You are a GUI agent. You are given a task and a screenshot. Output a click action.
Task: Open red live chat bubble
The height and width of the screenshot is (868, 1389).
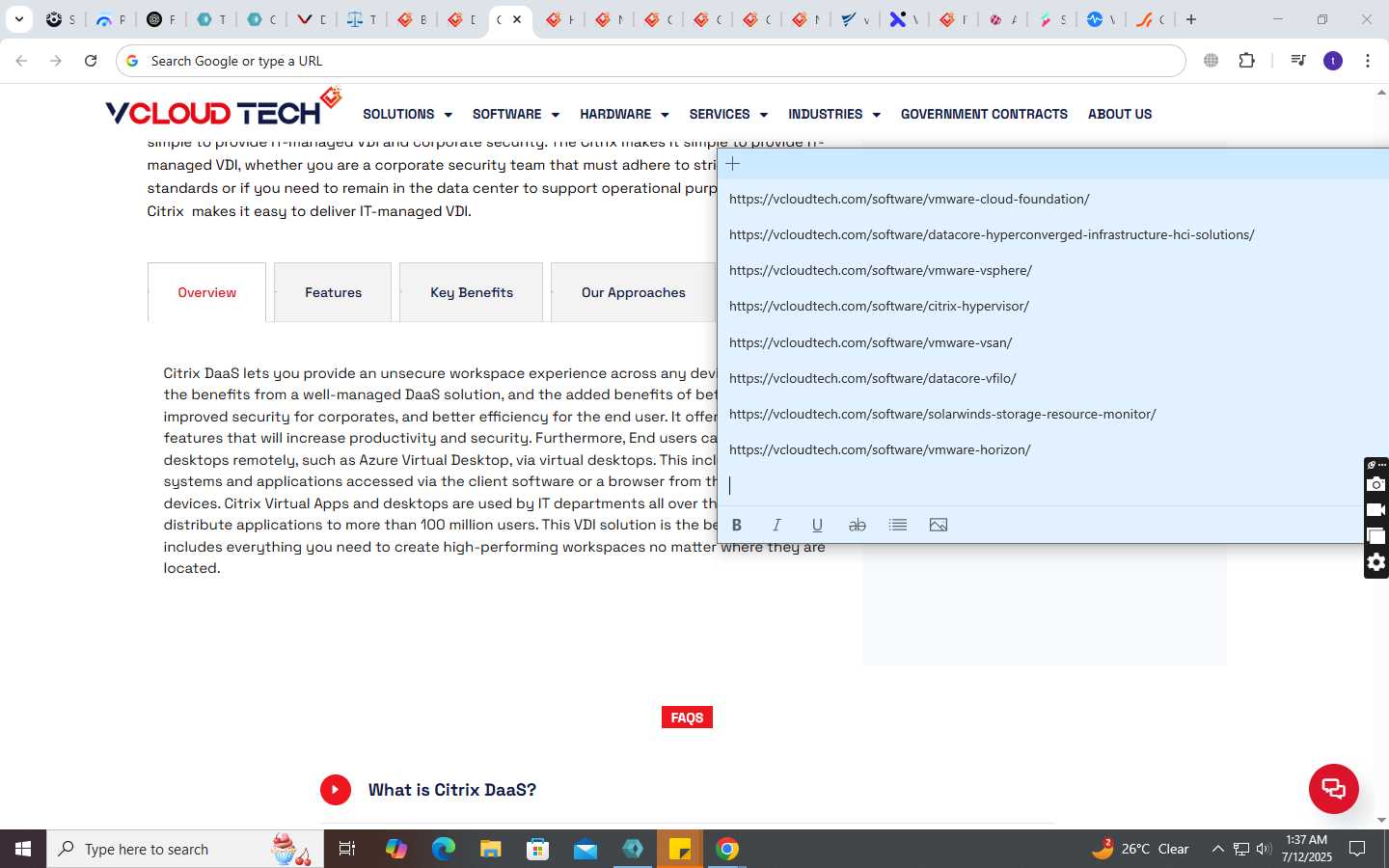coord(1334,788)
